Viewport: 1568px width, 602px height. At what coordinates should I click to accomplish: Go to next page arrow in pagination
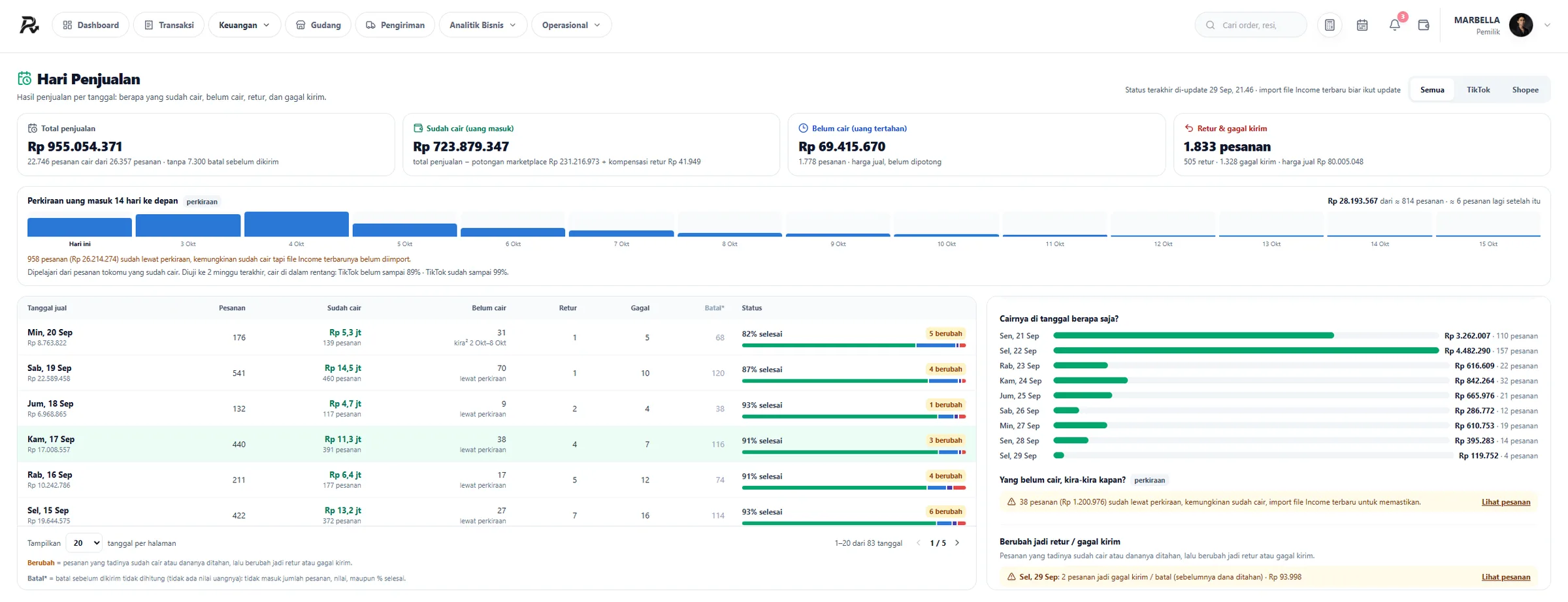point(958,543)
